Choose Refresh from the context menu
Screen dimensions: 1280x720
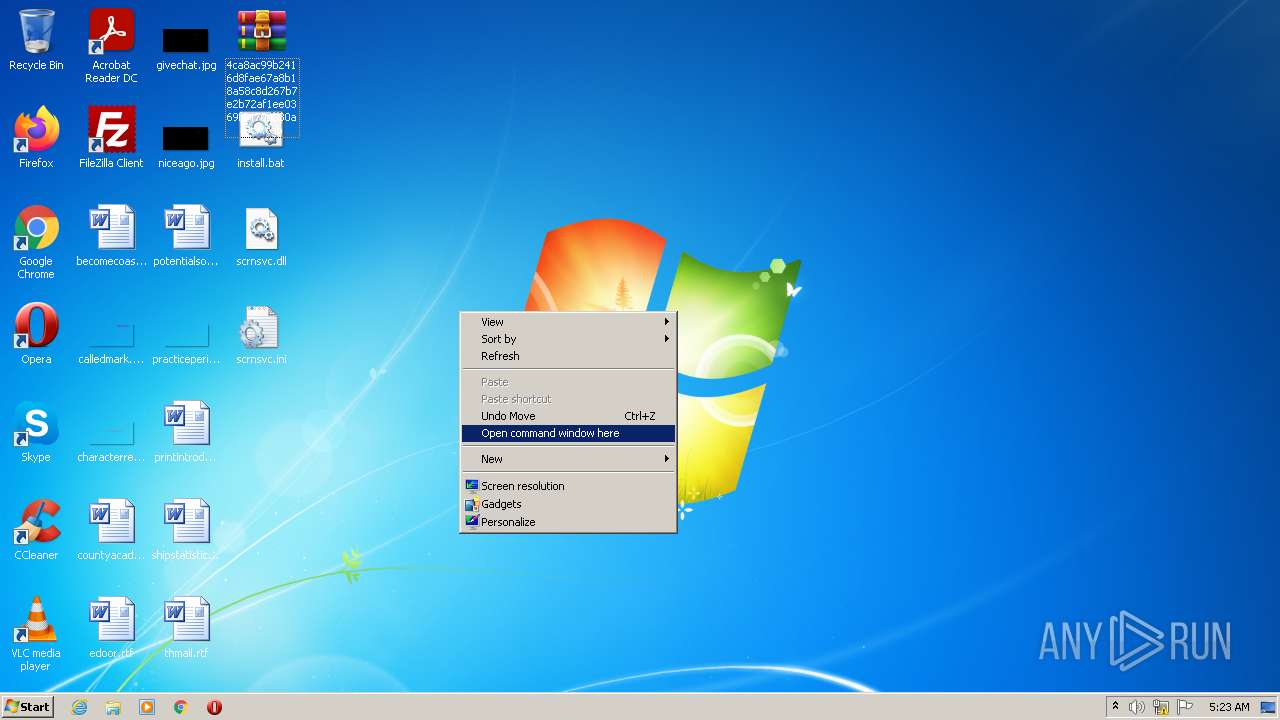tap(568, 356)
